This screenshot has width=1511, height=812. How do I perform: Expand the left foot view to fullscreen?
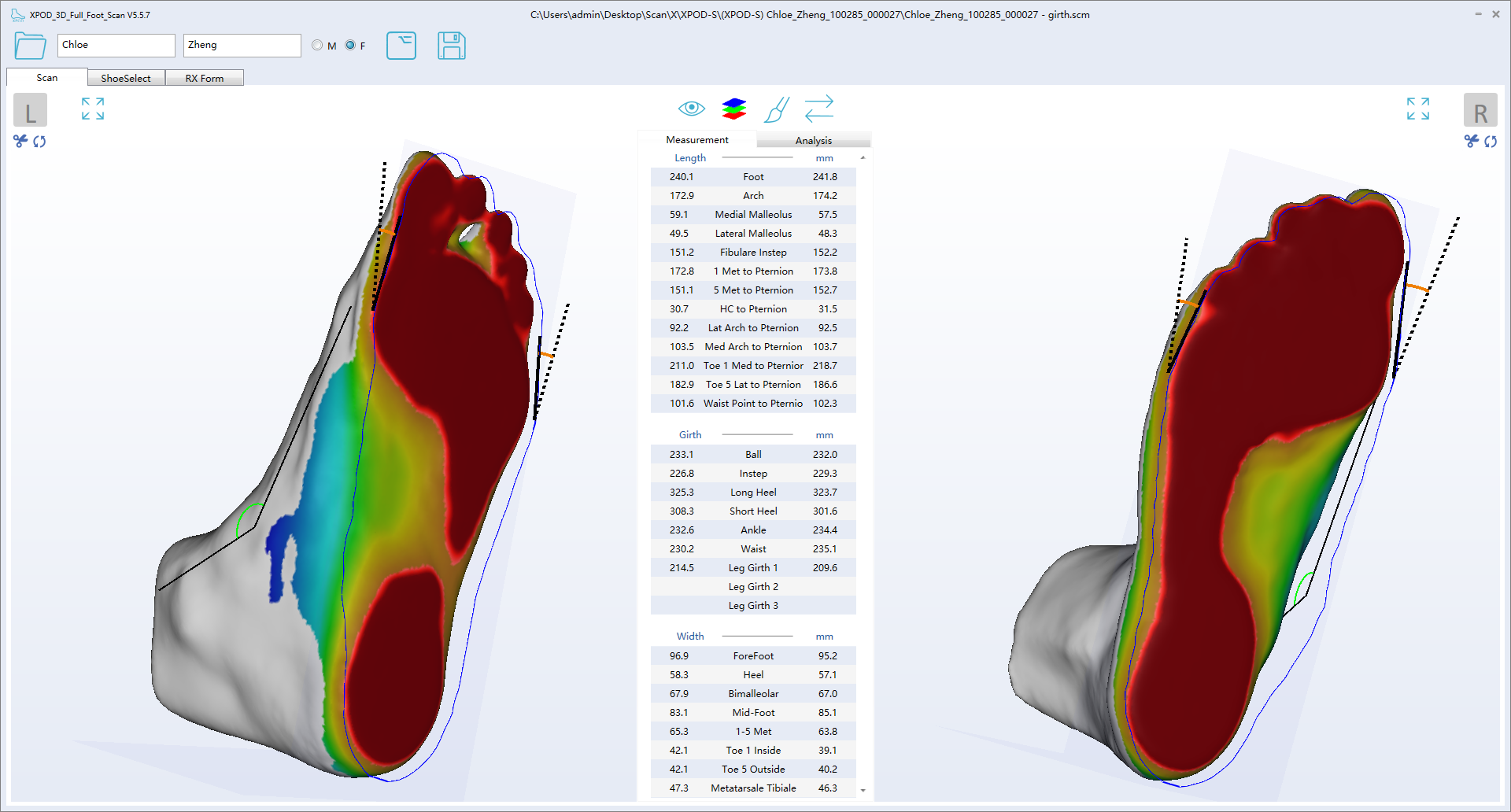click(93, 109)
